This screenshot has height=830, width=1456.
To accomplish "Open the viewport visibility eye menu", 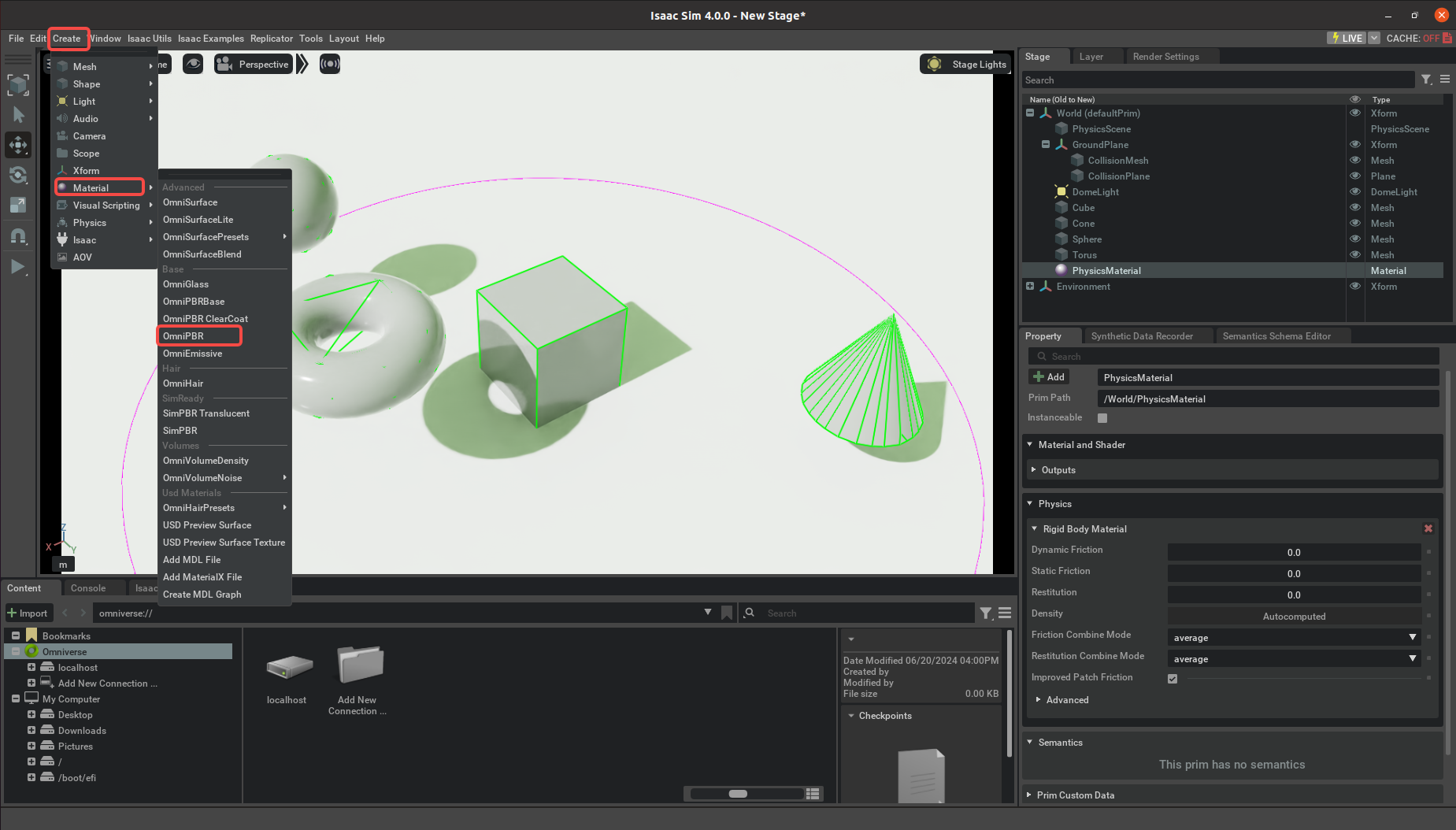I will (x=193, y=64).
